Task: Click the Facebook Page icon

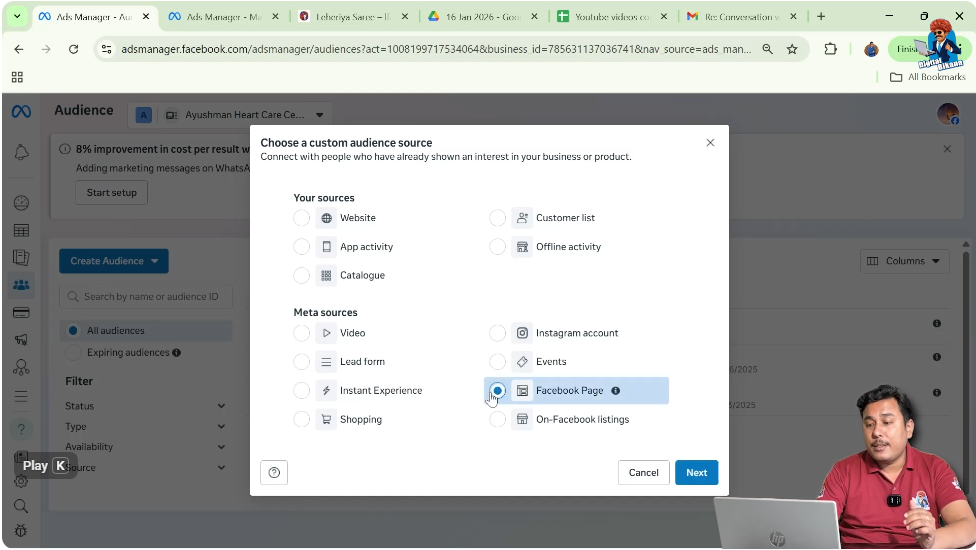Action: point(522,390)
